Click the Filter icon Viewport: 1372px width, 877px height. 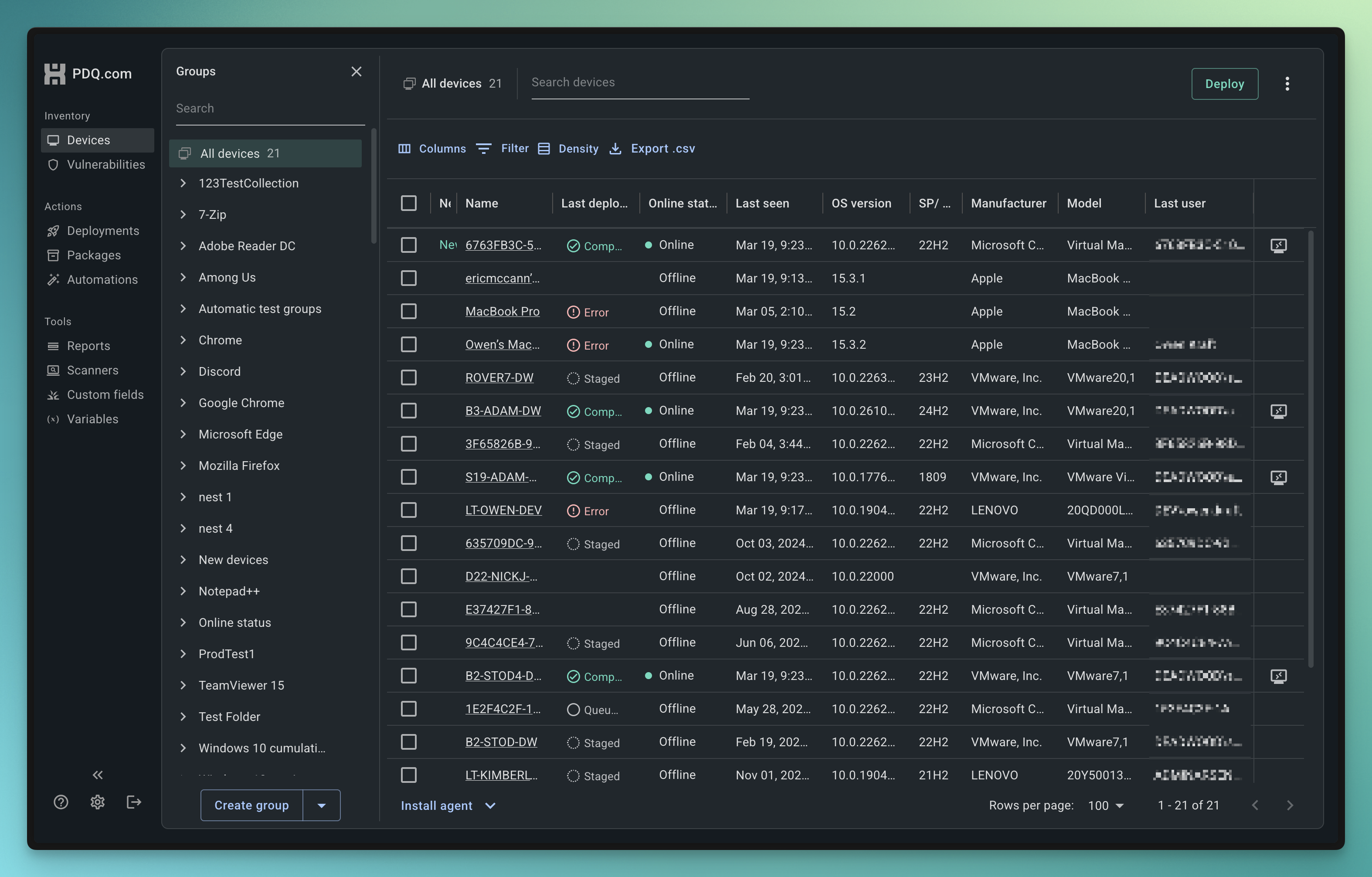484,149
